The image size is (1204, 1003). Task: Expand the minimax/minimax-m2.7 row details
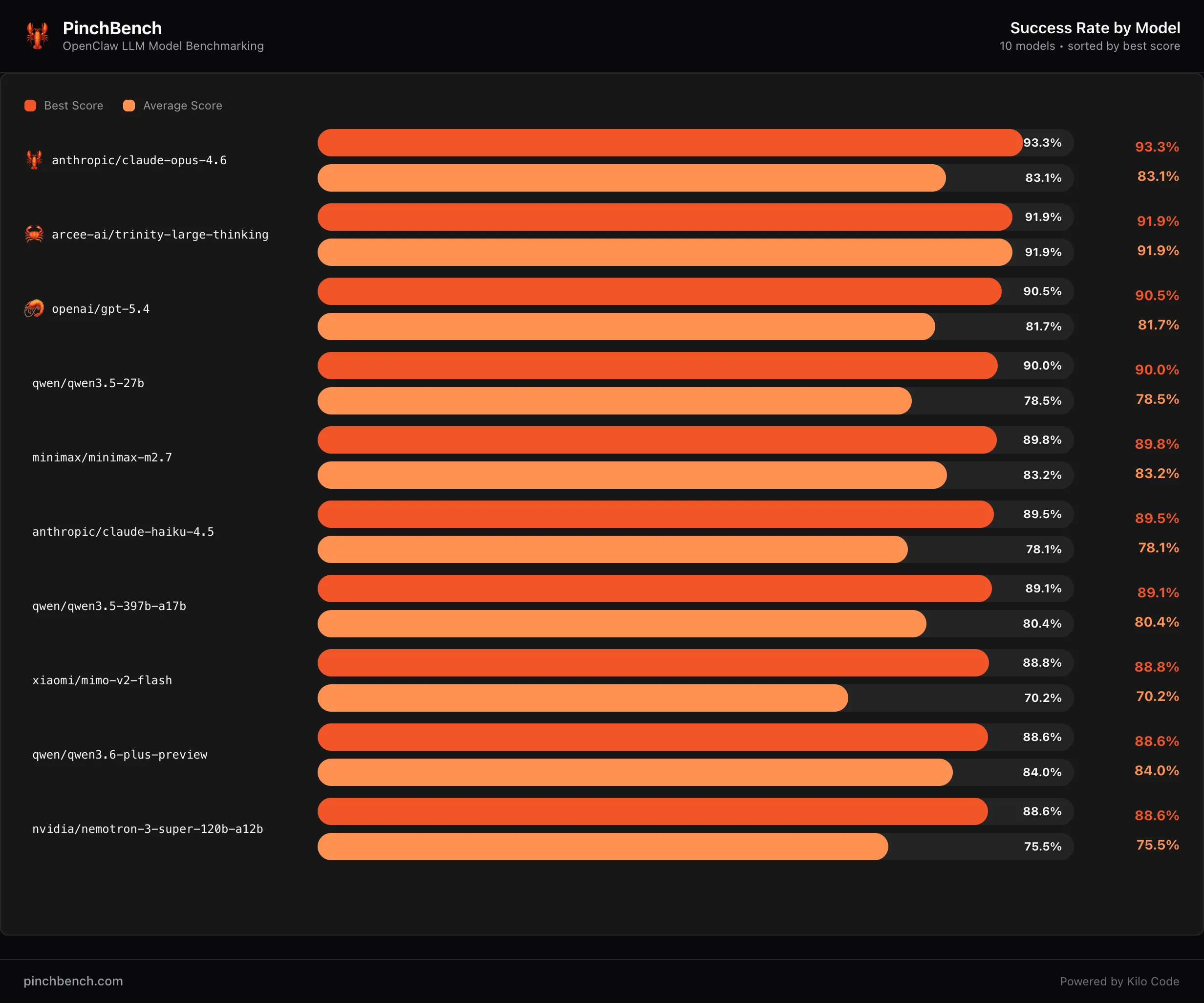pos(102,457)
